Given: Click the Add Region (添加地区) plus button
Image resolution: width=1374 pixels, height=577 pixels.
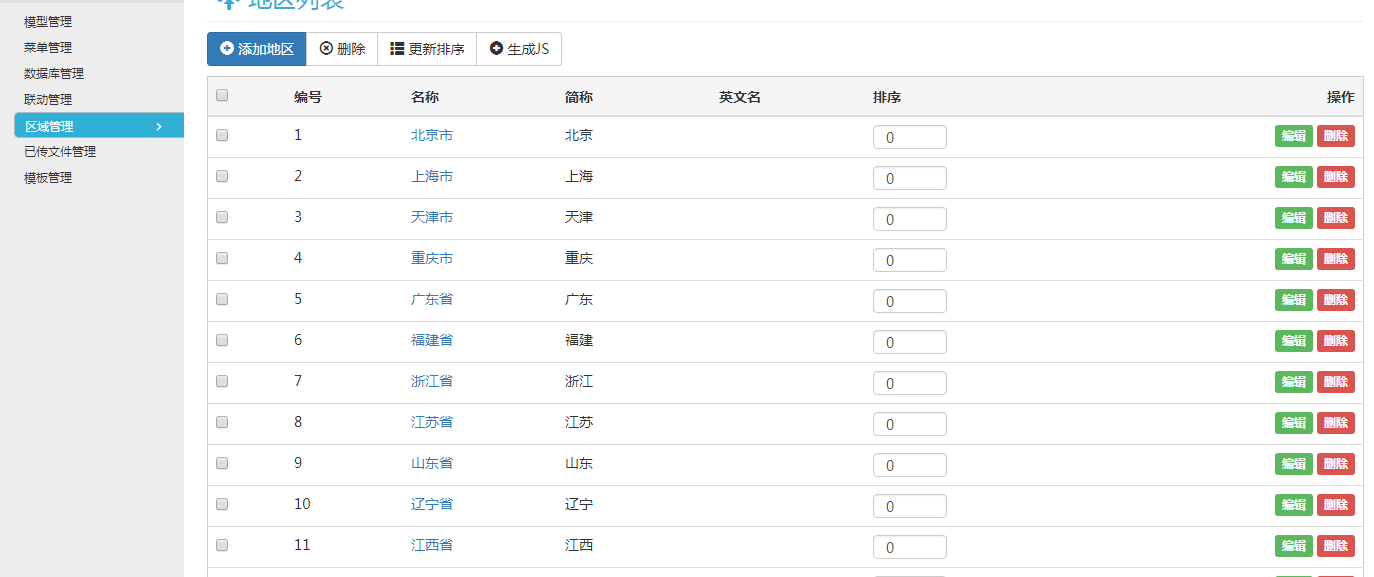Looking at the screenshot, I should click(x=257, y=49).
